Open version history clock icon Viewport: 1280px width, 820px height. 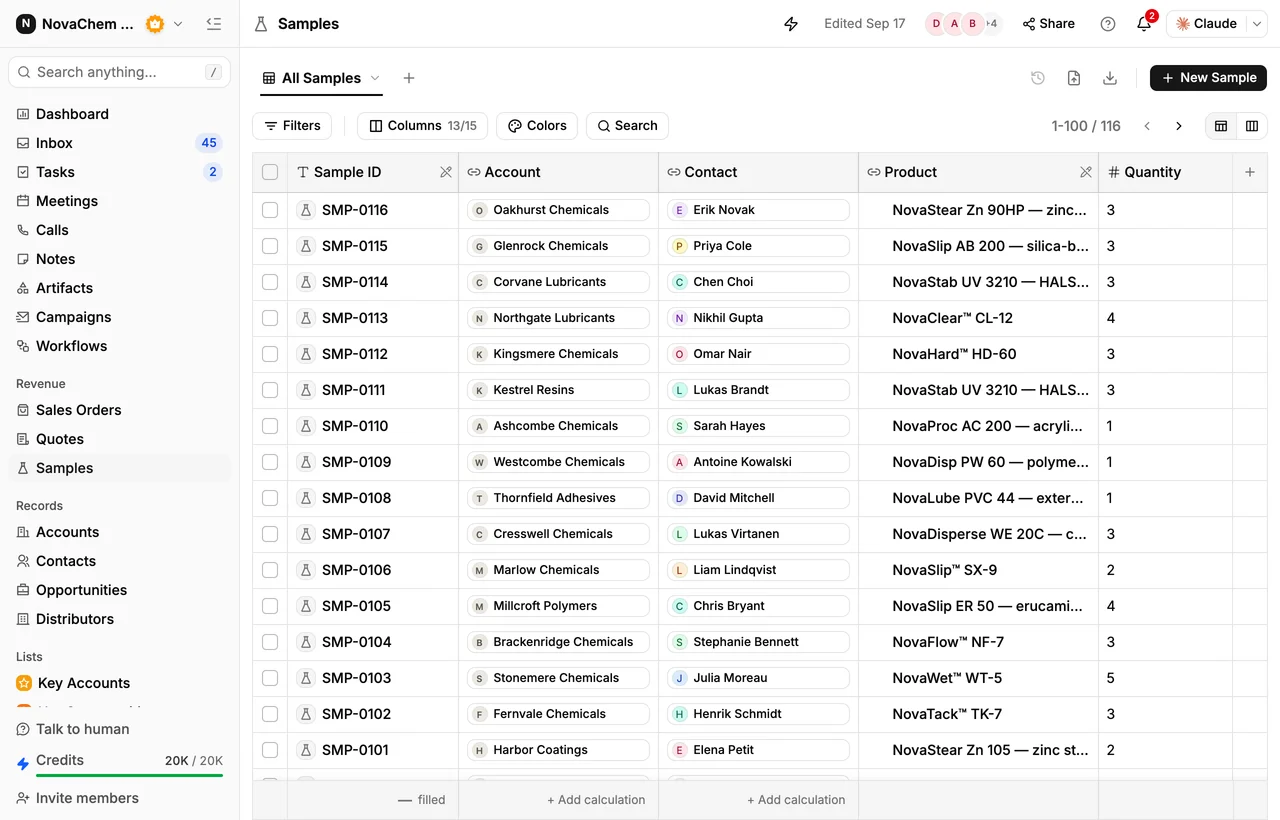click(1038, 78)
